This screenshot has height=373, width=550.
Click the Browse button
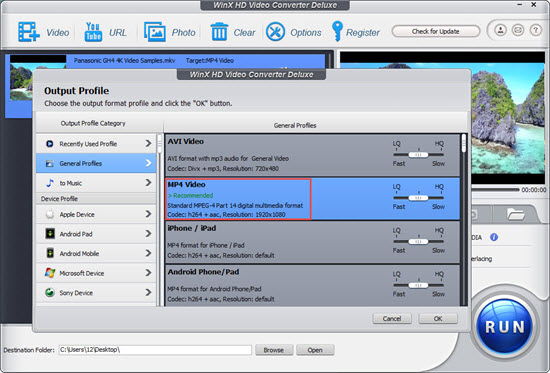click(x=274, y=350)
